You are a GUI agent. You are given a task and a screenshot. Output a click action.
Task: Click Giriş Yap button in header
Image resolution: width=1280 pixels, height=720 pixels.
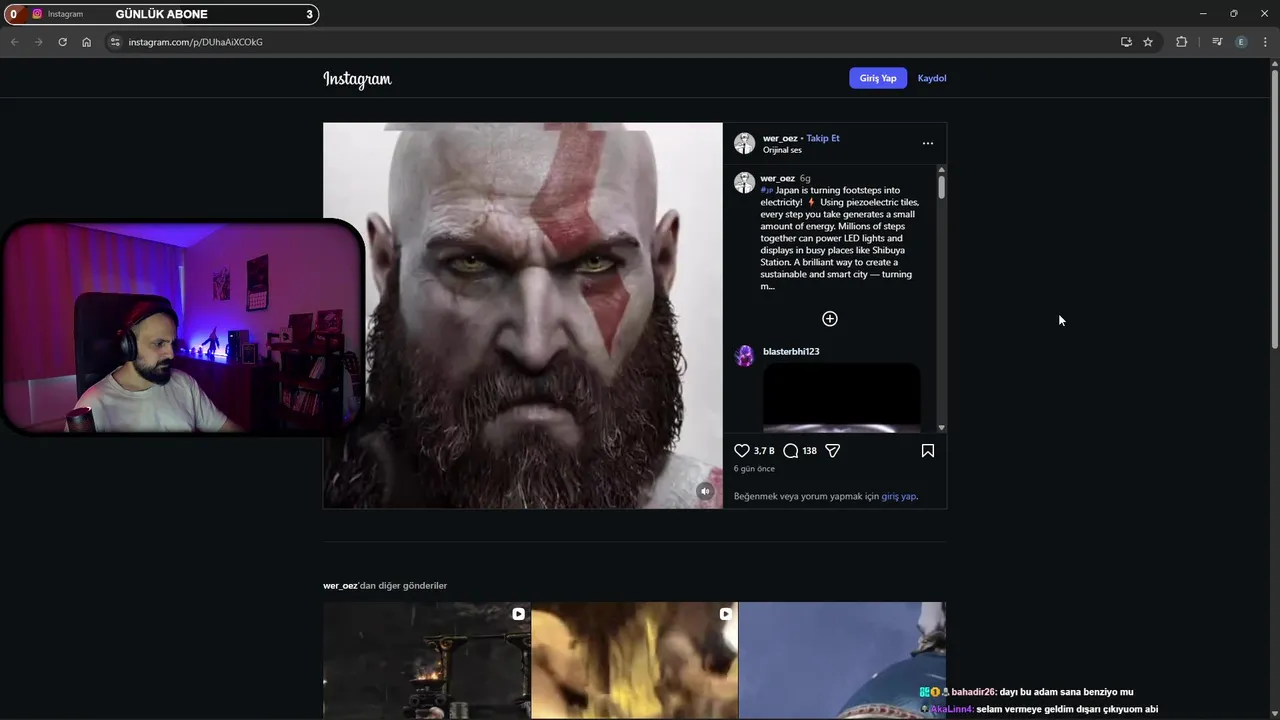pos(878,78)
